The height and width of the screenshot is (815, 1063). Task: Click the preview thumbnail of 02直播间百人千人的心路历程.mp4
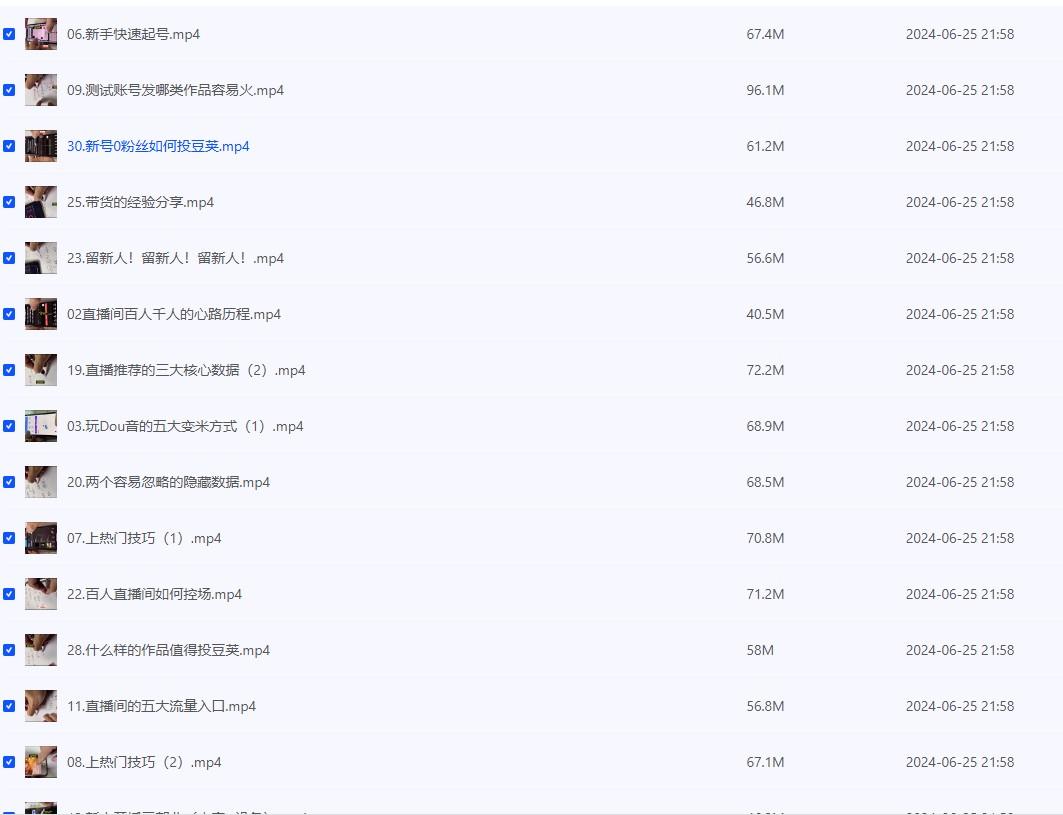41,314
